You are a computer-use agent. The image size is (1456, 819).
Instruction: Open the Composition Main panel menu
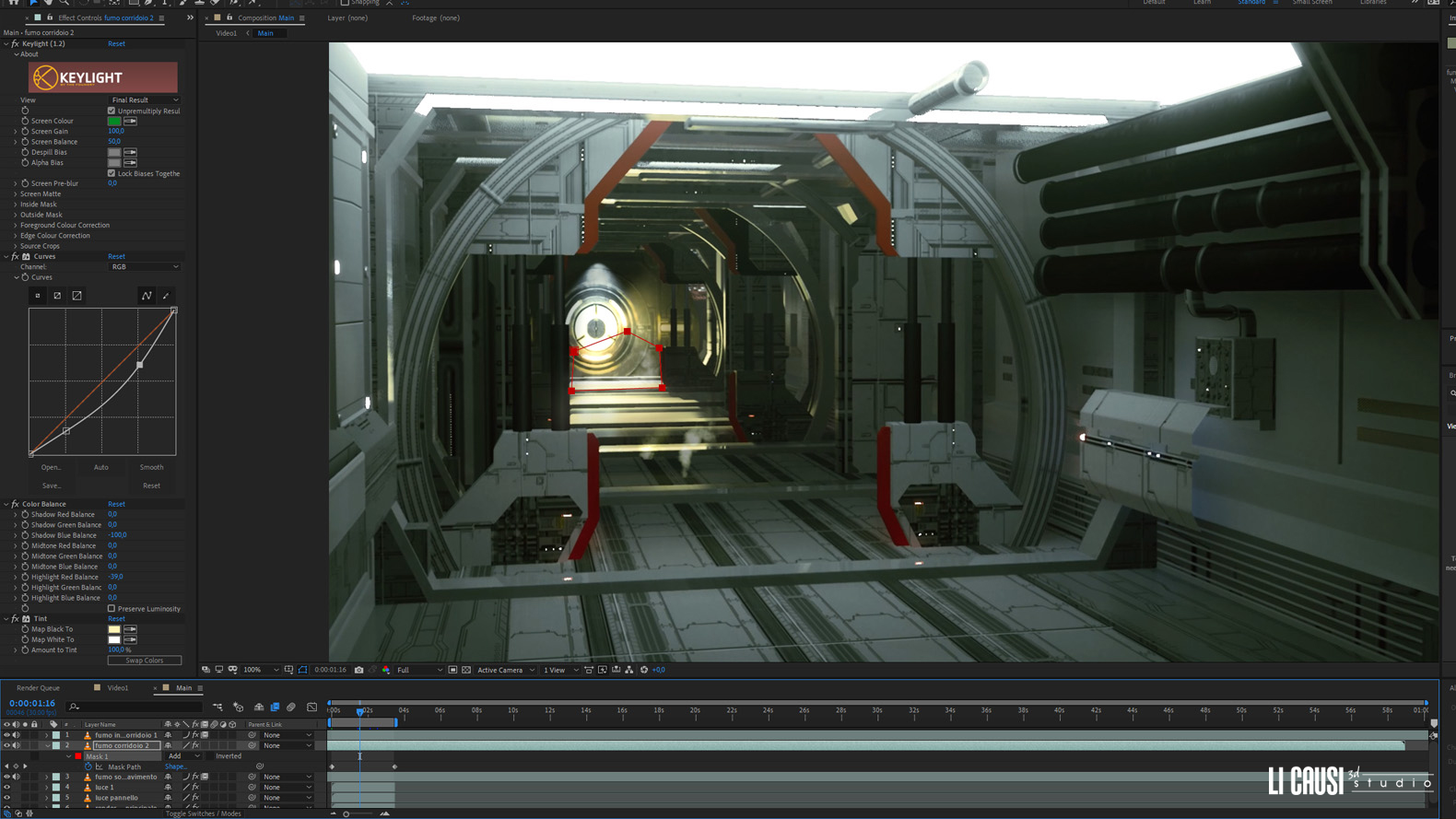[301, 18]
